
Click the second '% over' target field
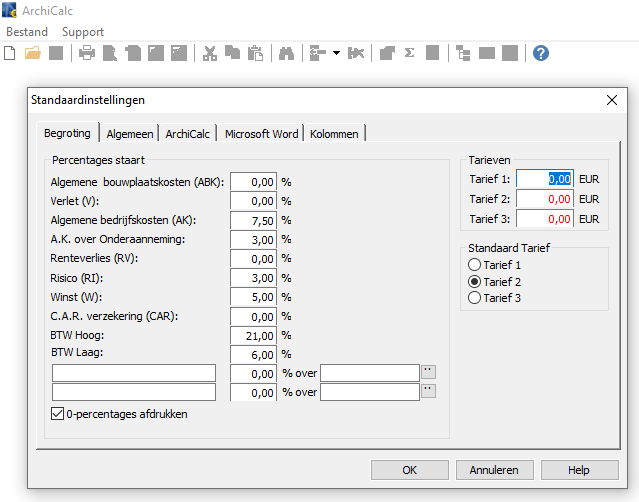(370, 392)
